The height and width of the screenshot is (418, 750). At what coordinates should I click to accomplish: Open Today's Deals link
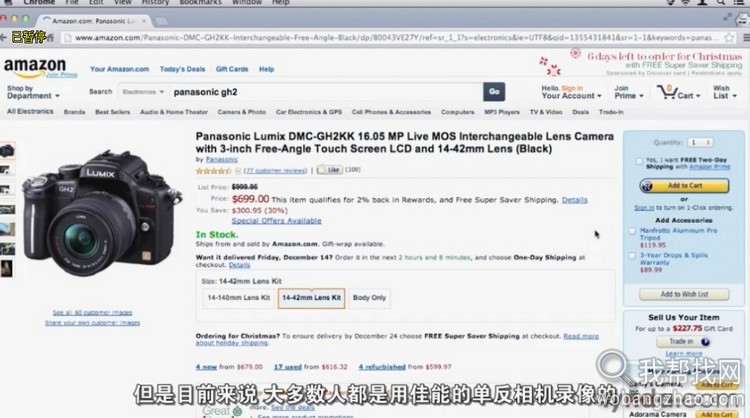click(182, 69)
